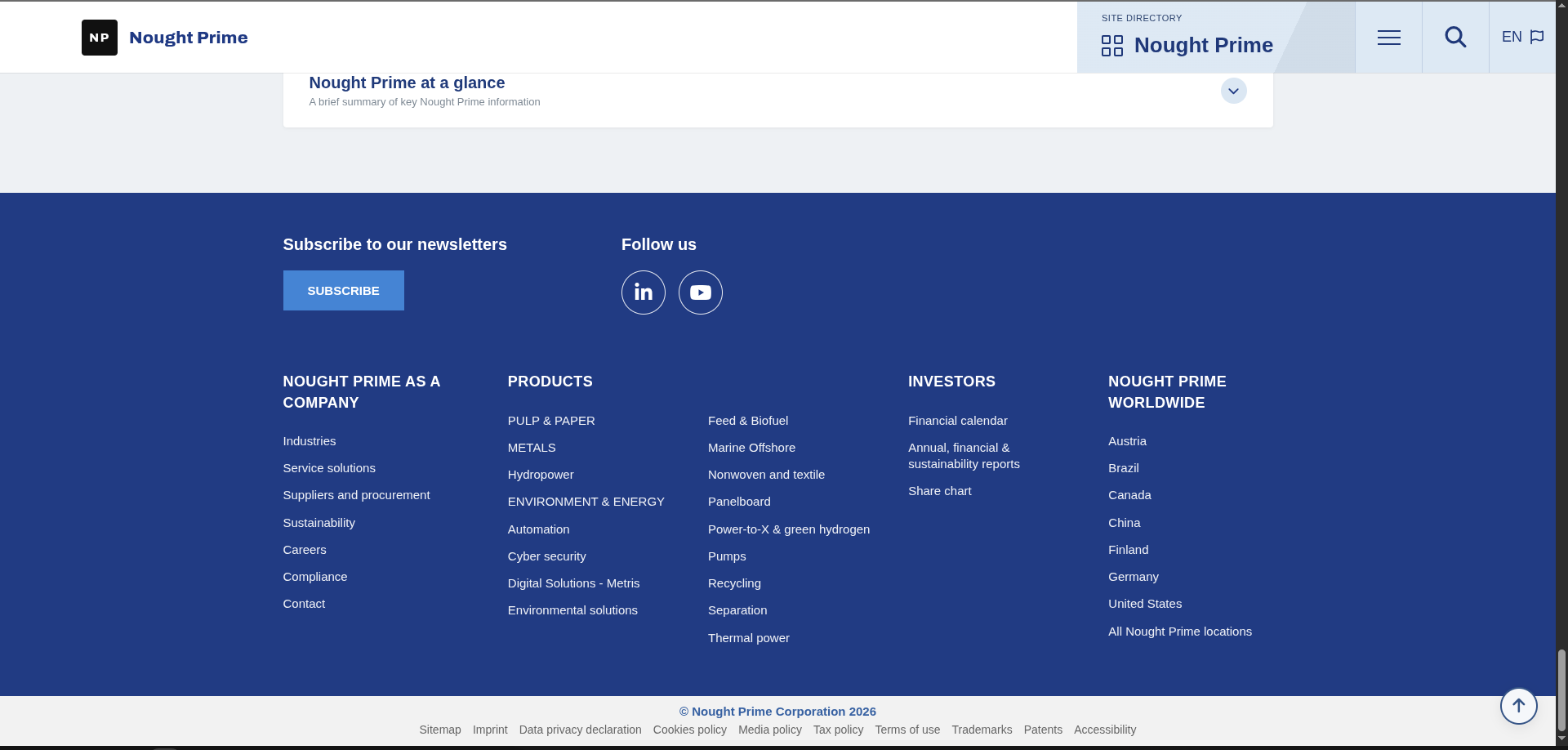This screenshot has width=1568, height=750.
Task: Go to All Nought Prime locations
Action: (1179, 632)
